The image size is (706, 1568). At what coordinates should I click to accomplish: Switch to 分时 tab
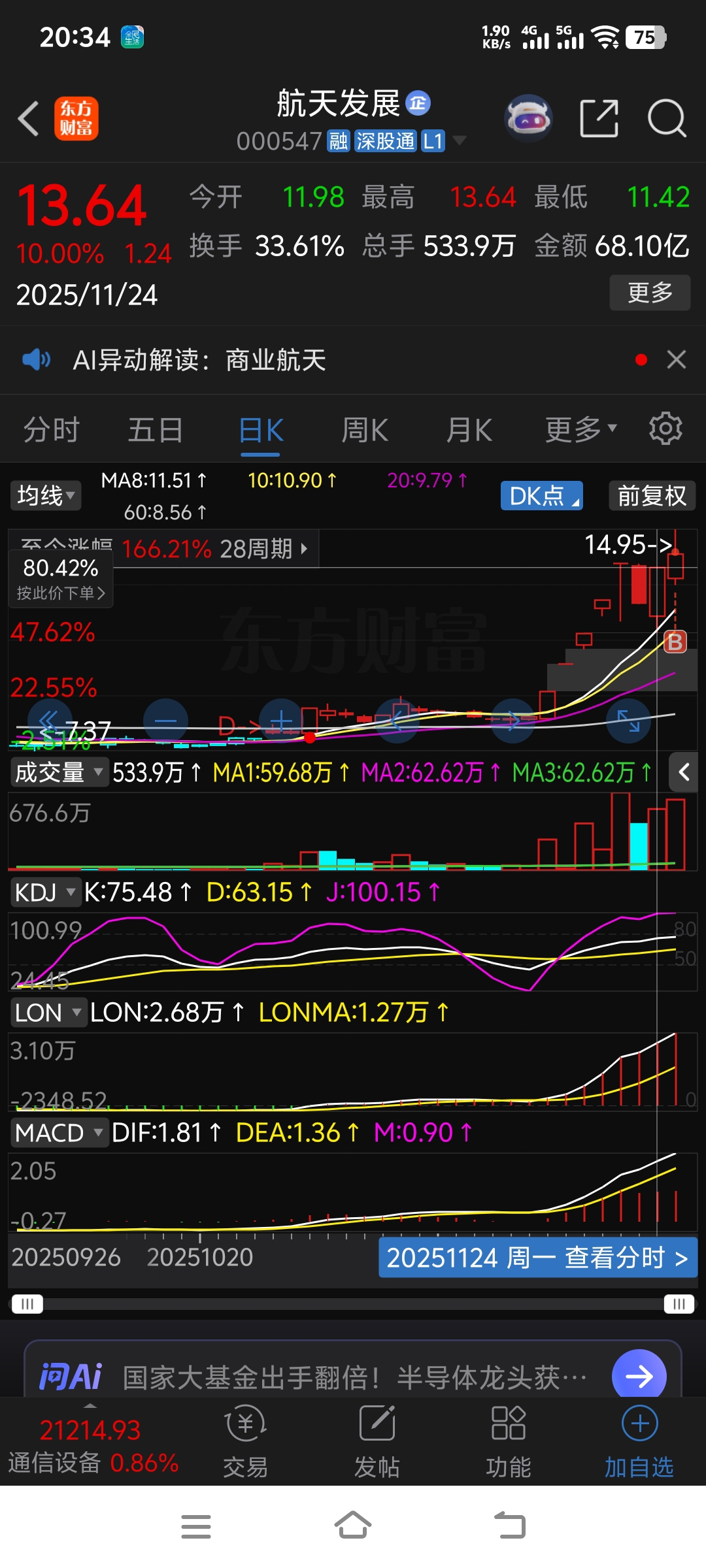pyautogui.click(x=52, y=430)
